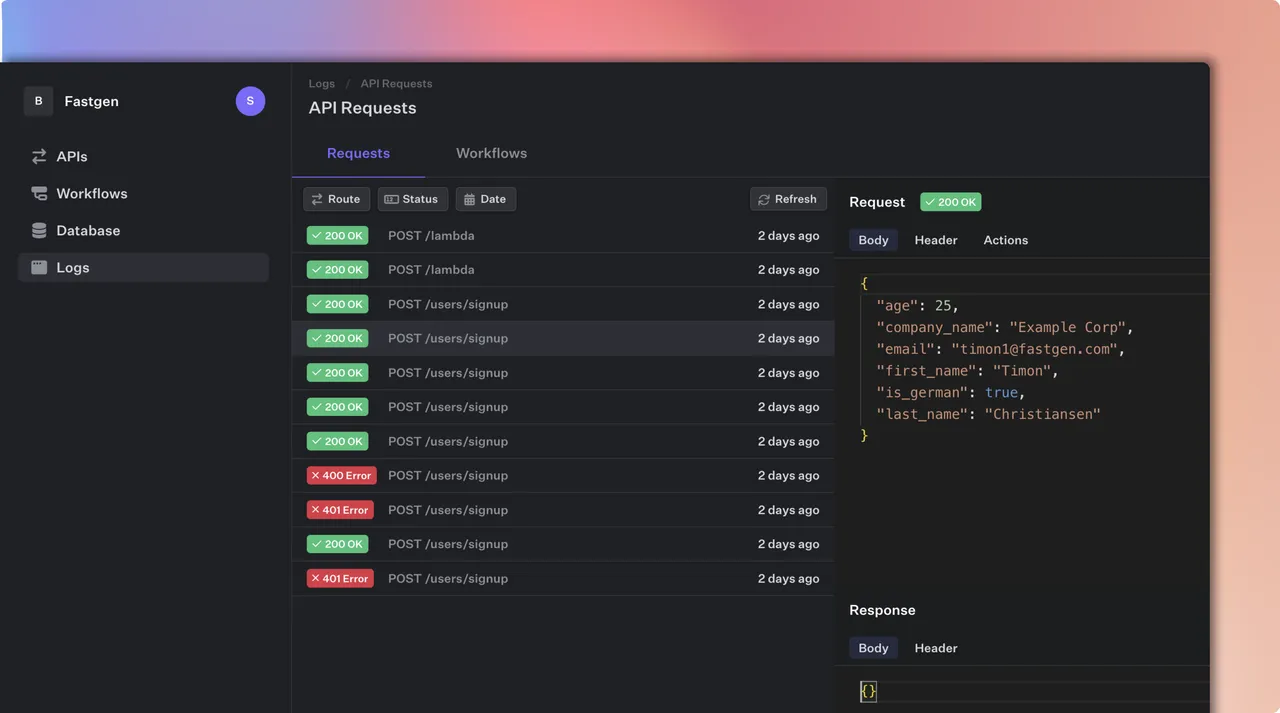
Task: Click the "is_german": true line
Action: click(x=951, y=392)
